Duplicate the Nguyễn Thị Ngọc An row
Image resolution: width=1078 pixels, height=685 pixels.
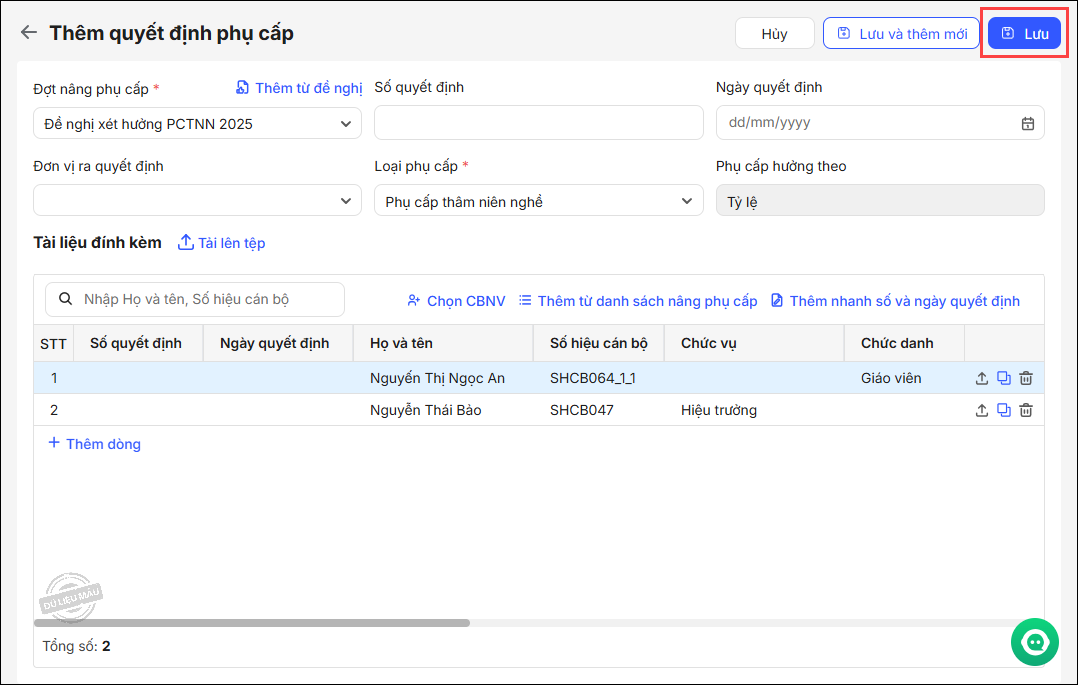[1004, 378]
